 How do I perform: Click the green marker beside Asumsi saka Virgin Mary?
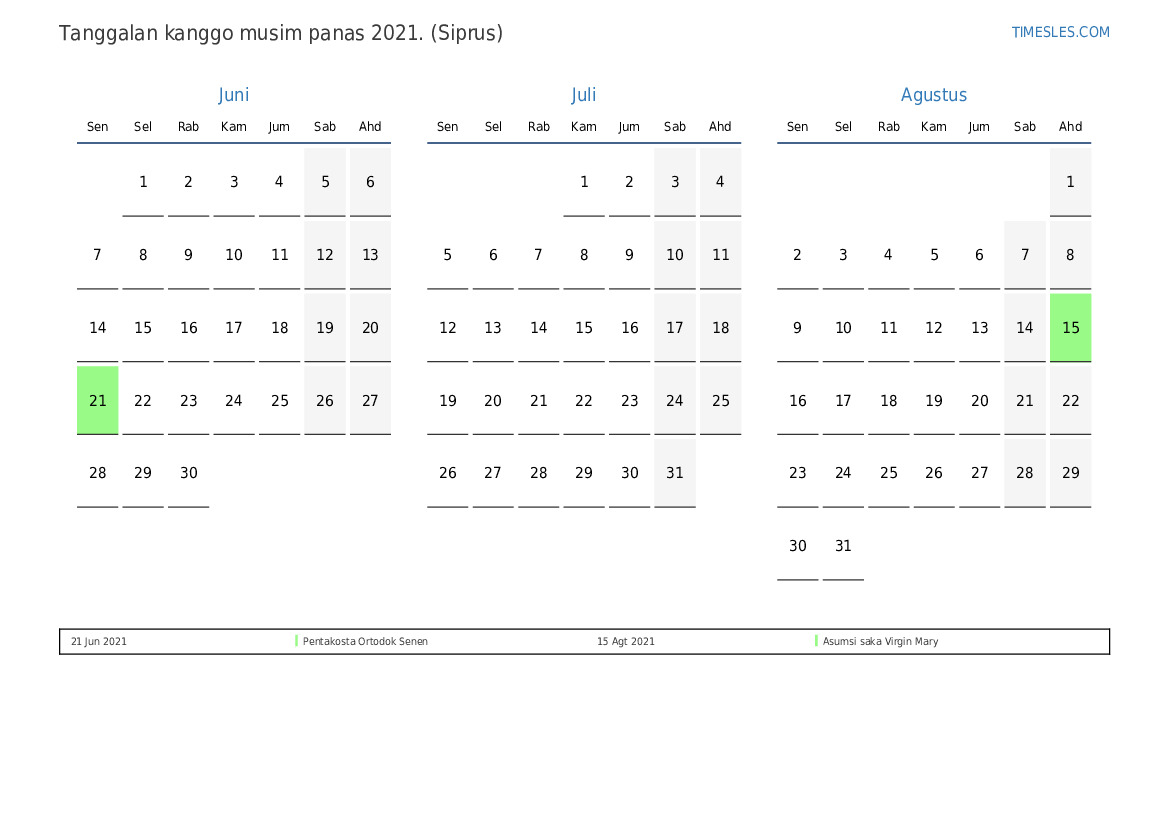pyautogui.click(x=817, y=641)
